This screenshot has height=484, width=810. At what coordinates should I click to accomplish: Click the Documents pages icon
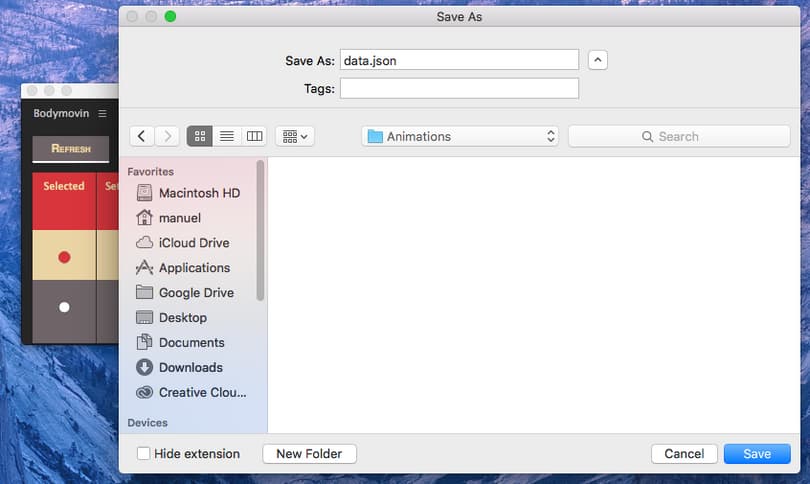click(x=144, y=342)
